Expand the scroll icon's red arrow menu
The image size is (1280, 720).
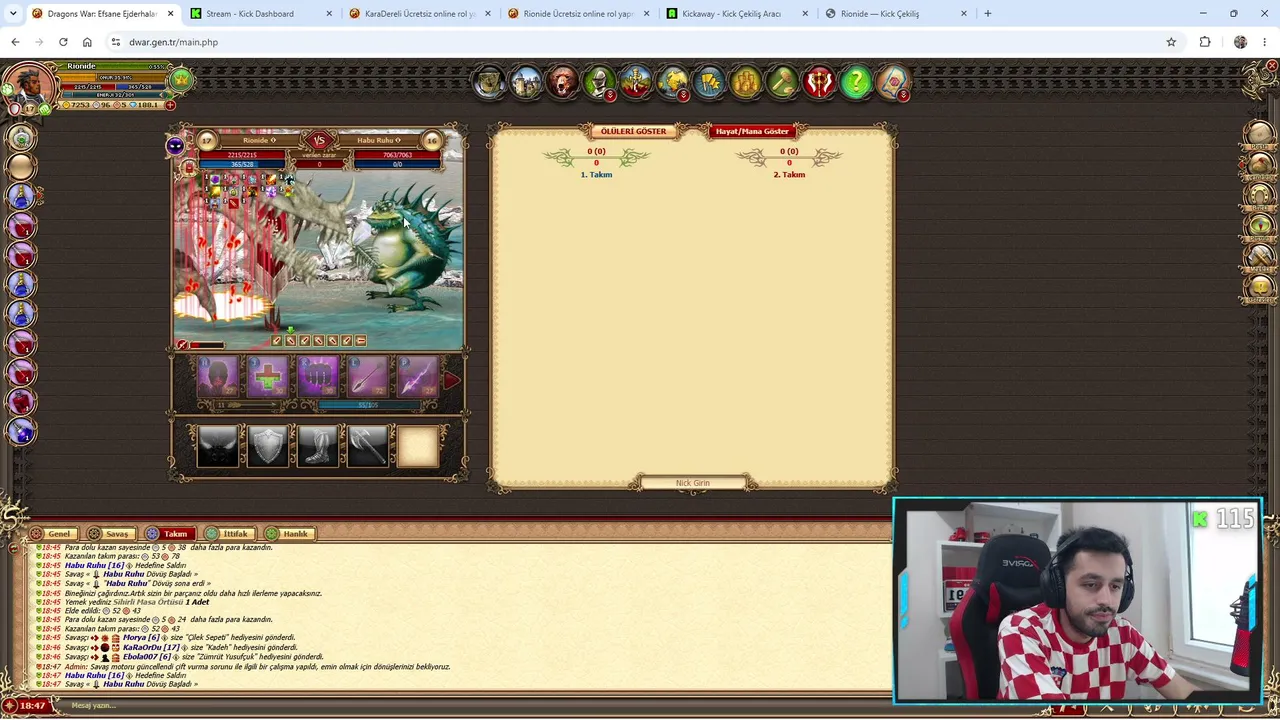click(x=904, y=96)
